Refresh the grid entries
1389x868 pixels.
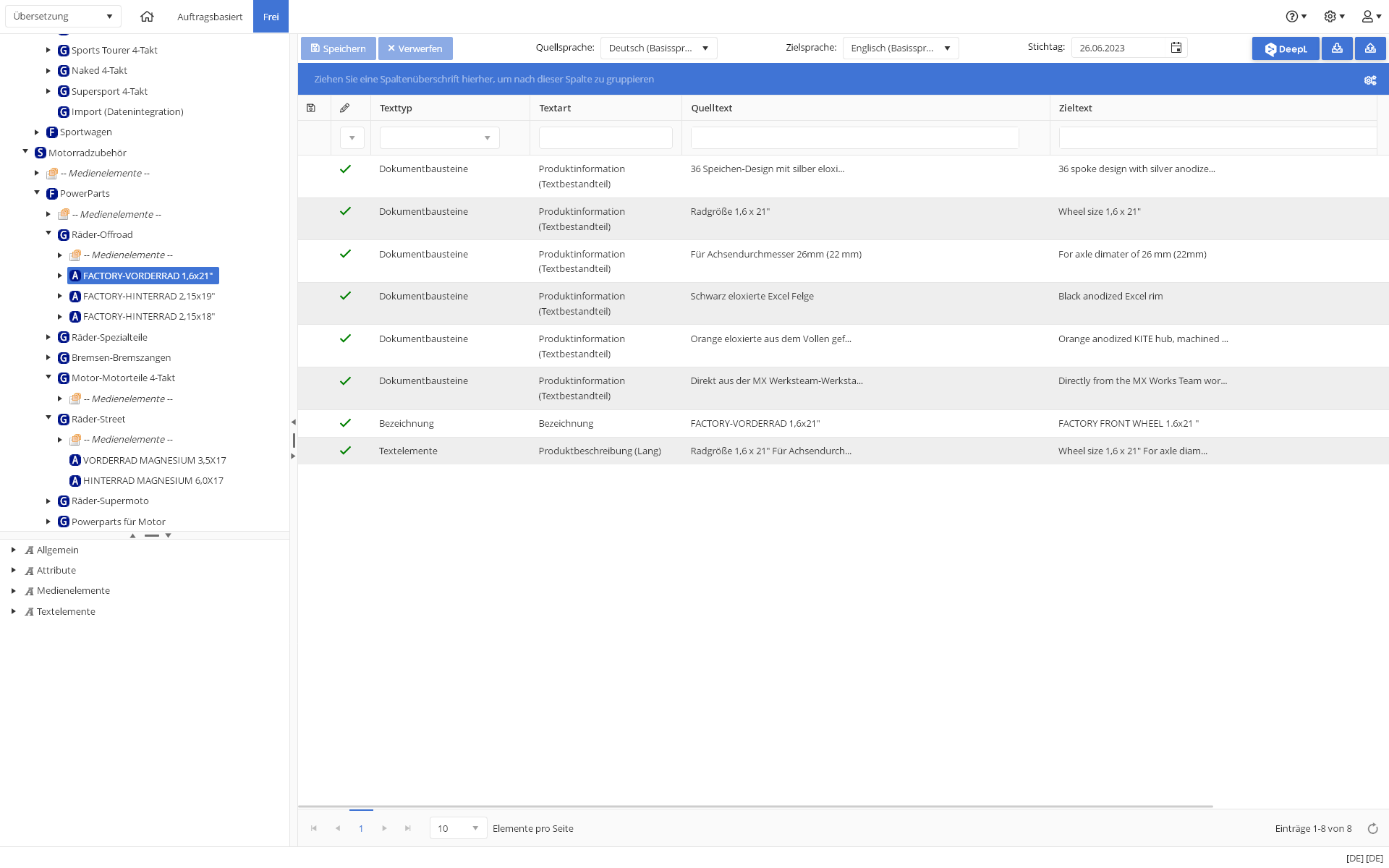pyautogui.click(x=1372, y=829)
